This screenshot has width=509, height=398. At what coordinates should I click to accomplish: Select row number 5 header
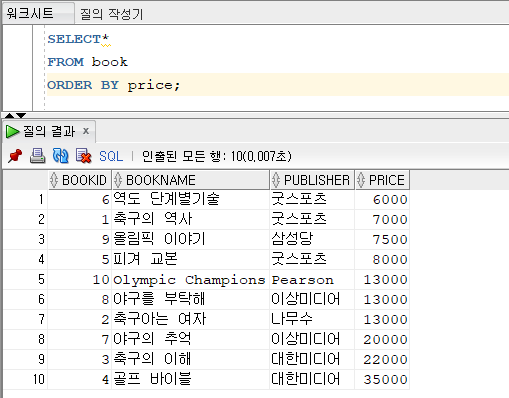[25, 279]
